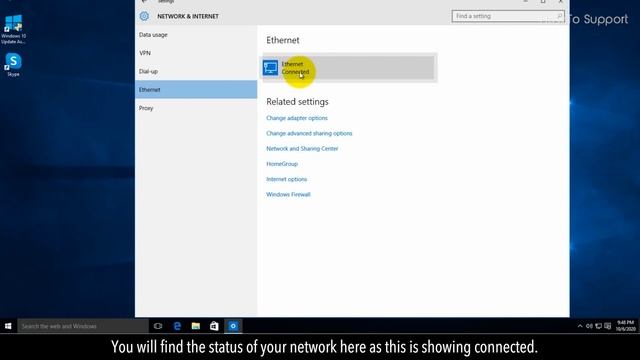Click the Find a setting search box
This screenshot has width=640, height=360.
(x=508, y=16)
